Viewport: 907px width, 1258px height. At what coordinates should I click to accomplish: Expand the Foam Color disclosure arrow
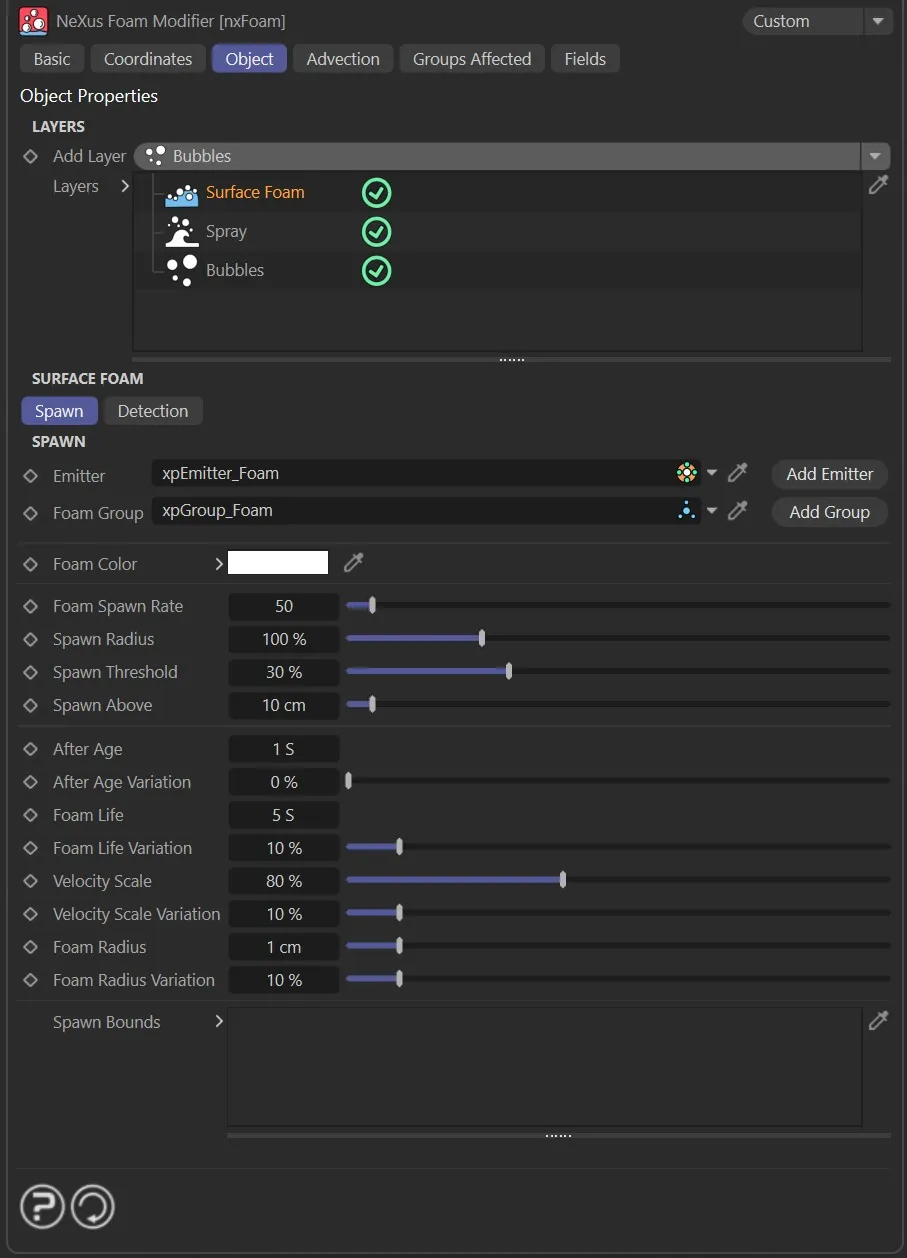[x=219, y=564]
